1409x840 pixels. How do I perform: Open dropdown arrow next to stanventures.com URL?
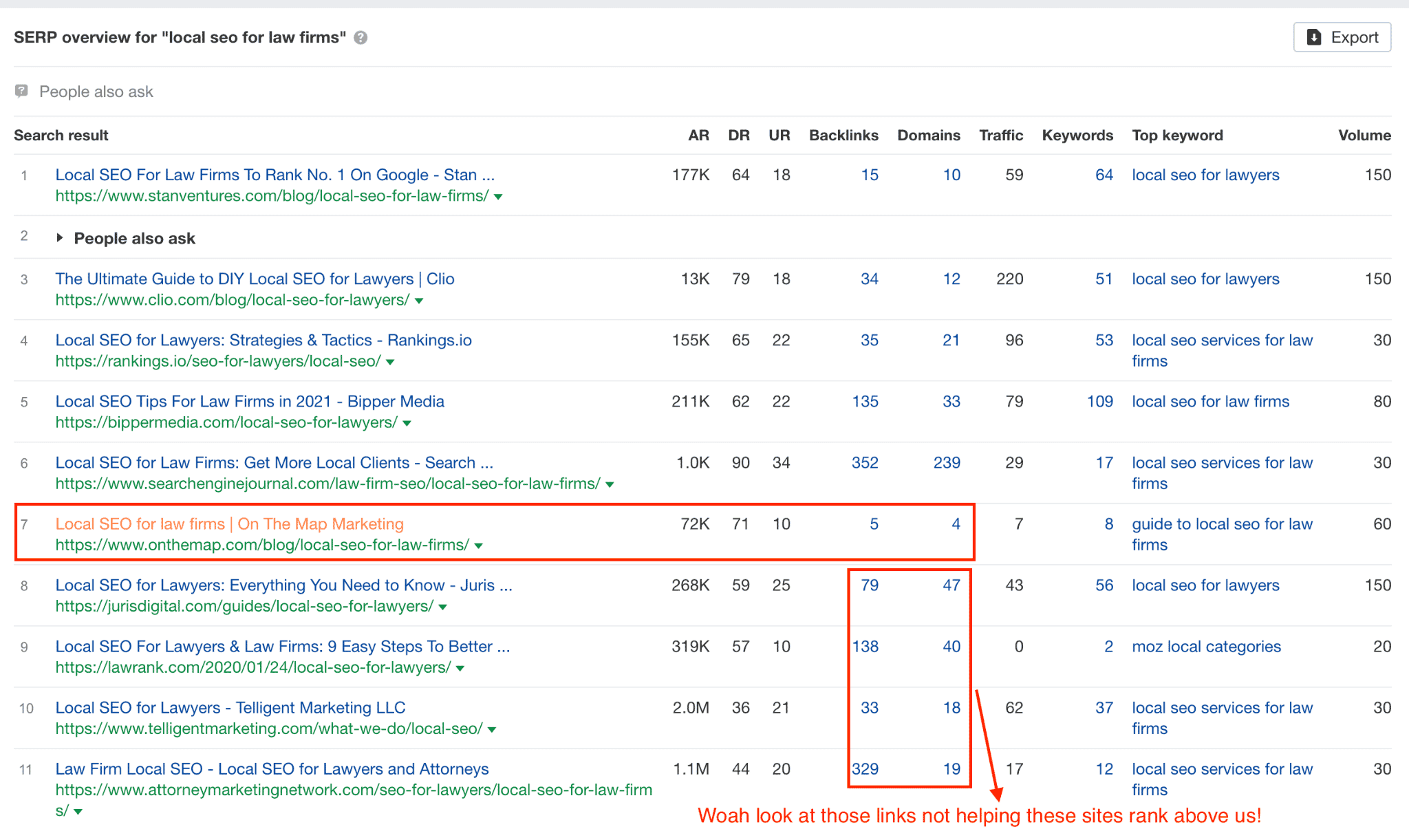click(x=498, y=197)
